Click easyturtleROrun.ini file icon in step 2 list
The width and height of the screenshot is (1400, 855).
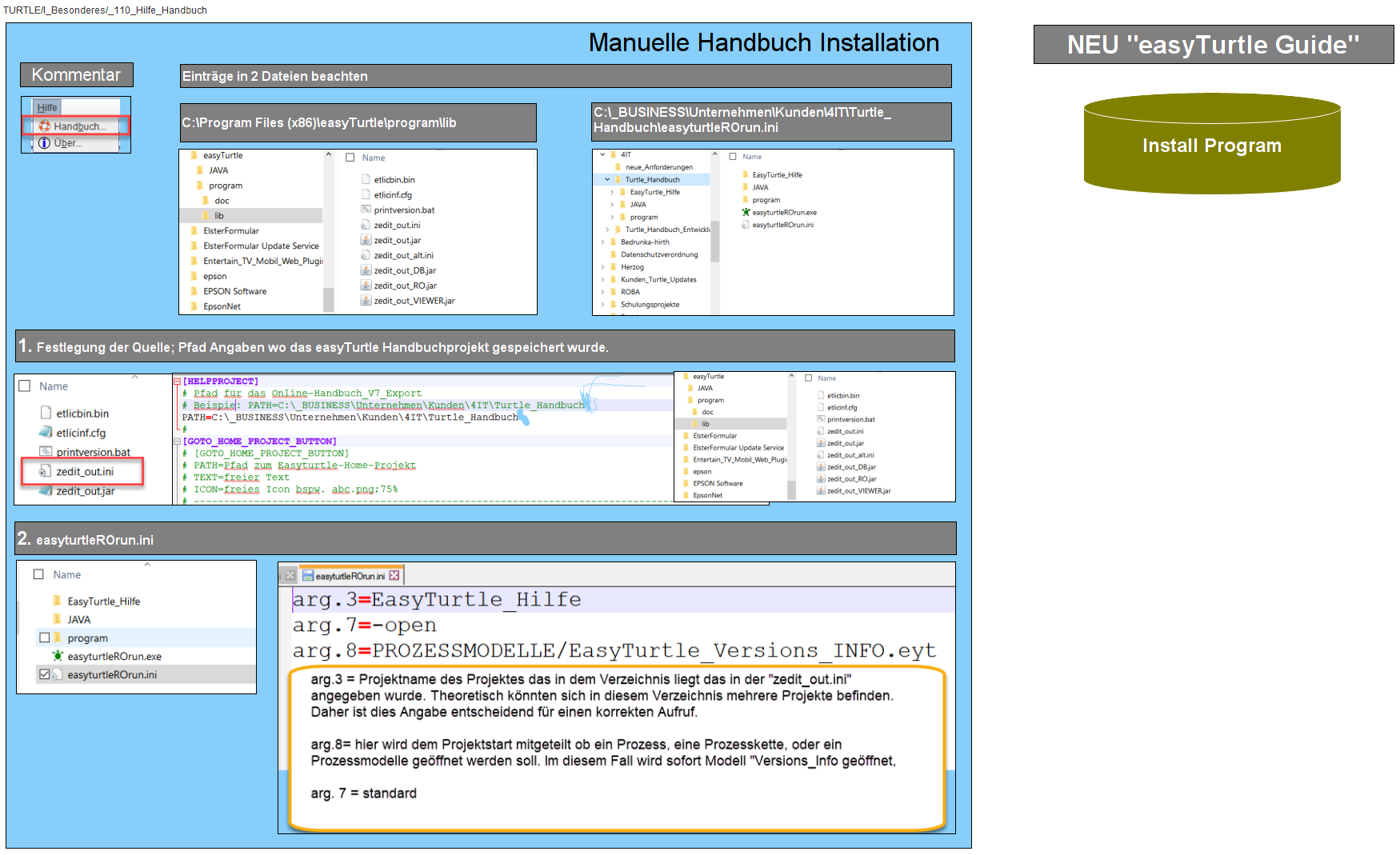[x=58, y=674]
